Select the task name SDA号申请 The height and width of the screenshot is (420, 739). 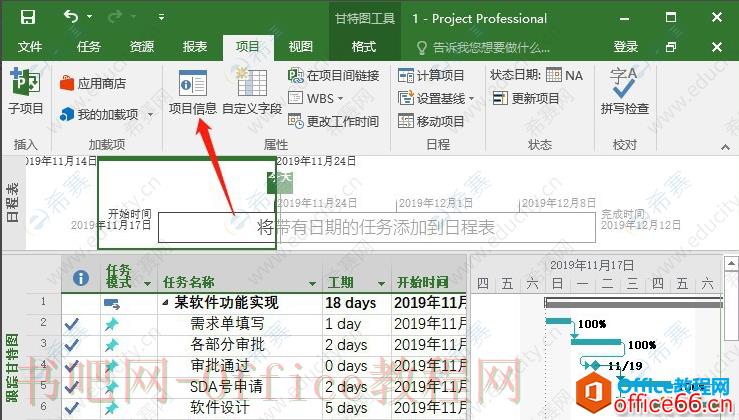point(226,386)
